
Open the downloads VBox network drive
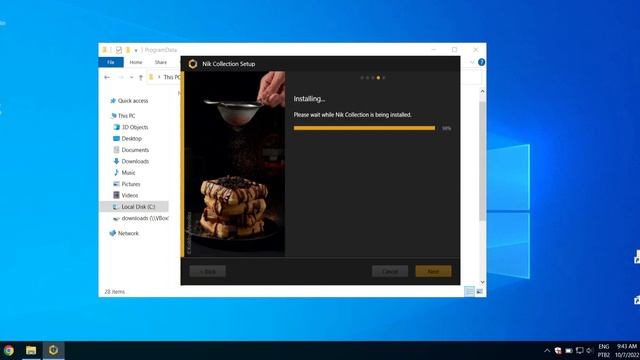coord(141,218)
